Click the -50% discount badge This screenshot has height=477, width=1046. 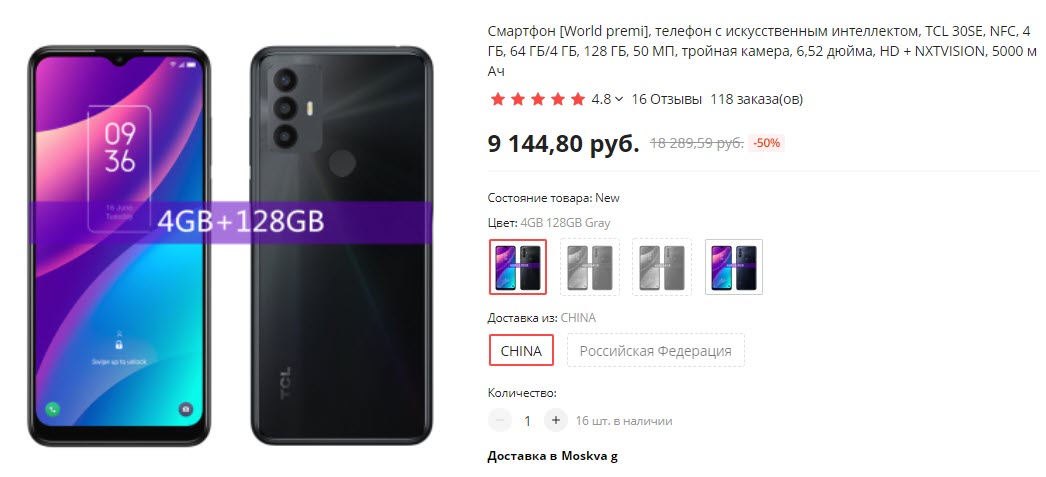click(x=766, y=143)
